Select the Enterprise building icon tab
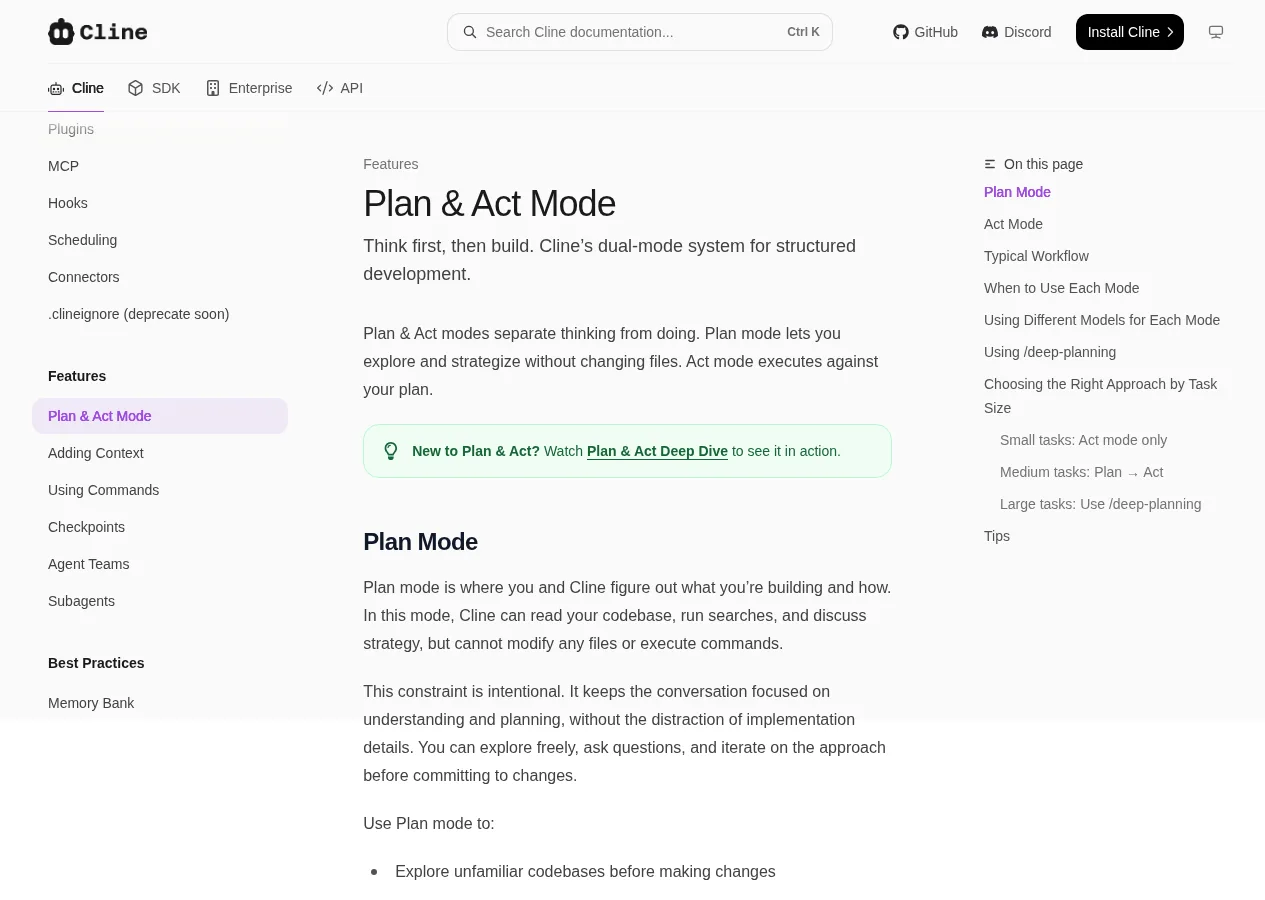The width and height of the screenshot is (1265, 900). (213, 88)
